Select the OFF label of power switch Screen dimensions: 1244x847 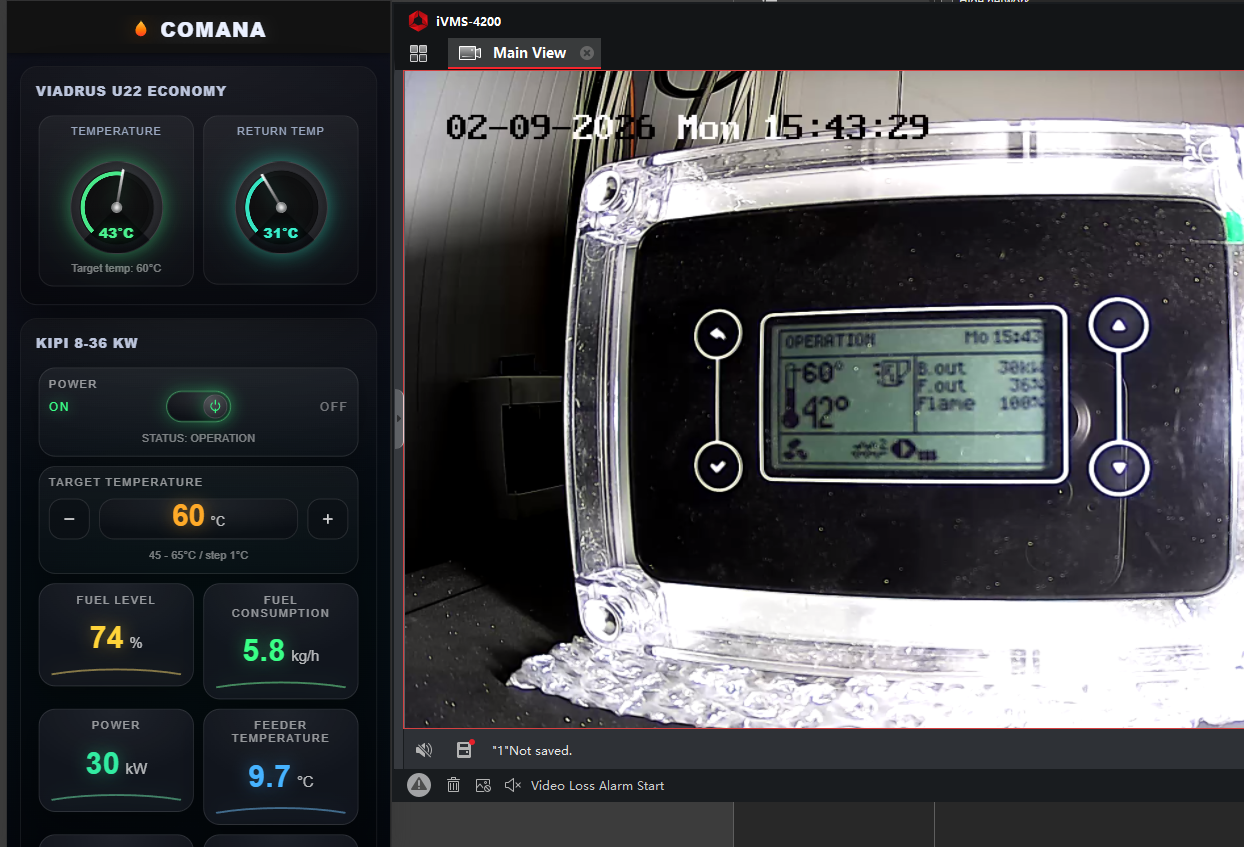coord(333,407)
